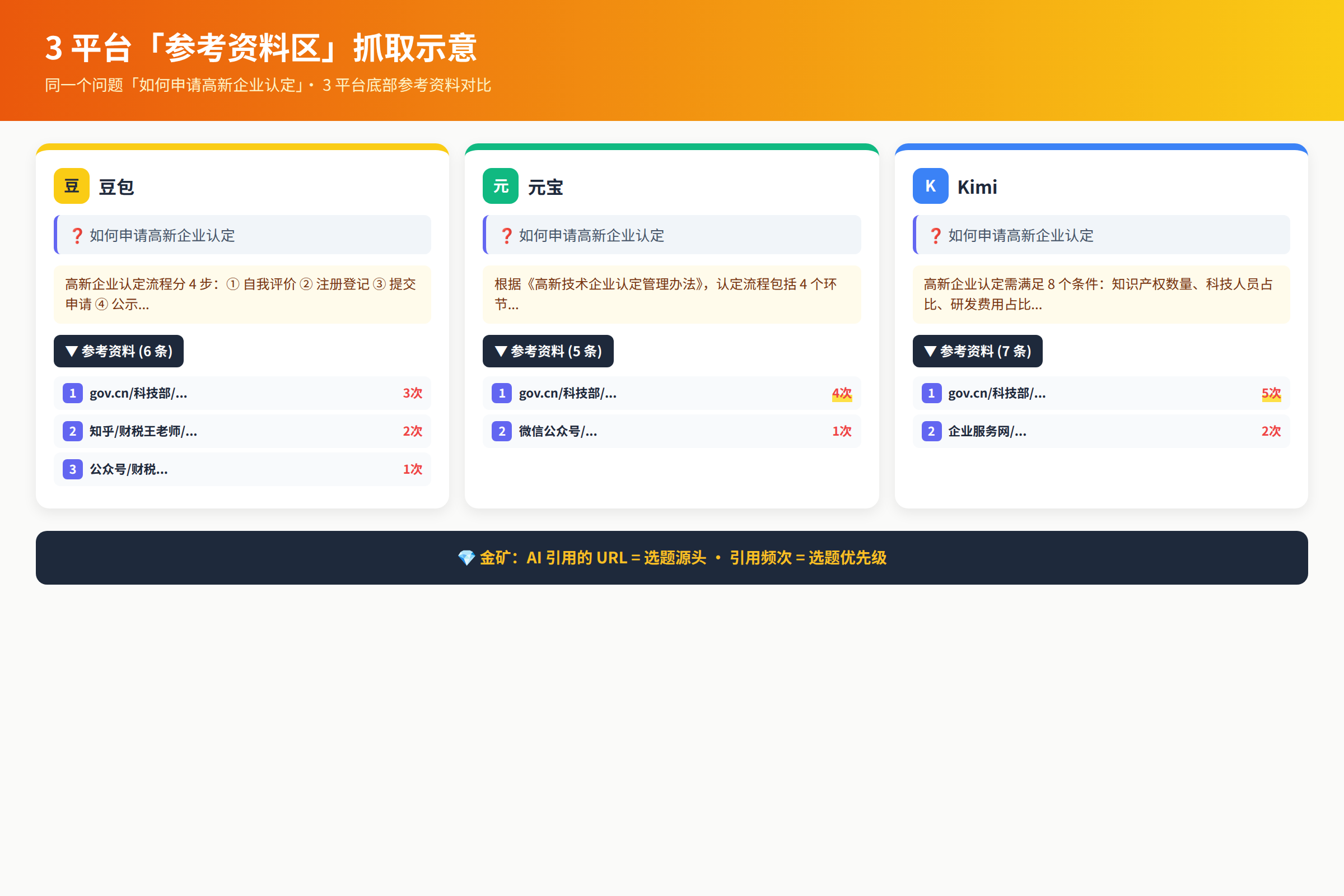The height and width of the screenshot is (896, 1344).
Task: Click the question mark icon in 元宝 card
Action: click(506, 235)
